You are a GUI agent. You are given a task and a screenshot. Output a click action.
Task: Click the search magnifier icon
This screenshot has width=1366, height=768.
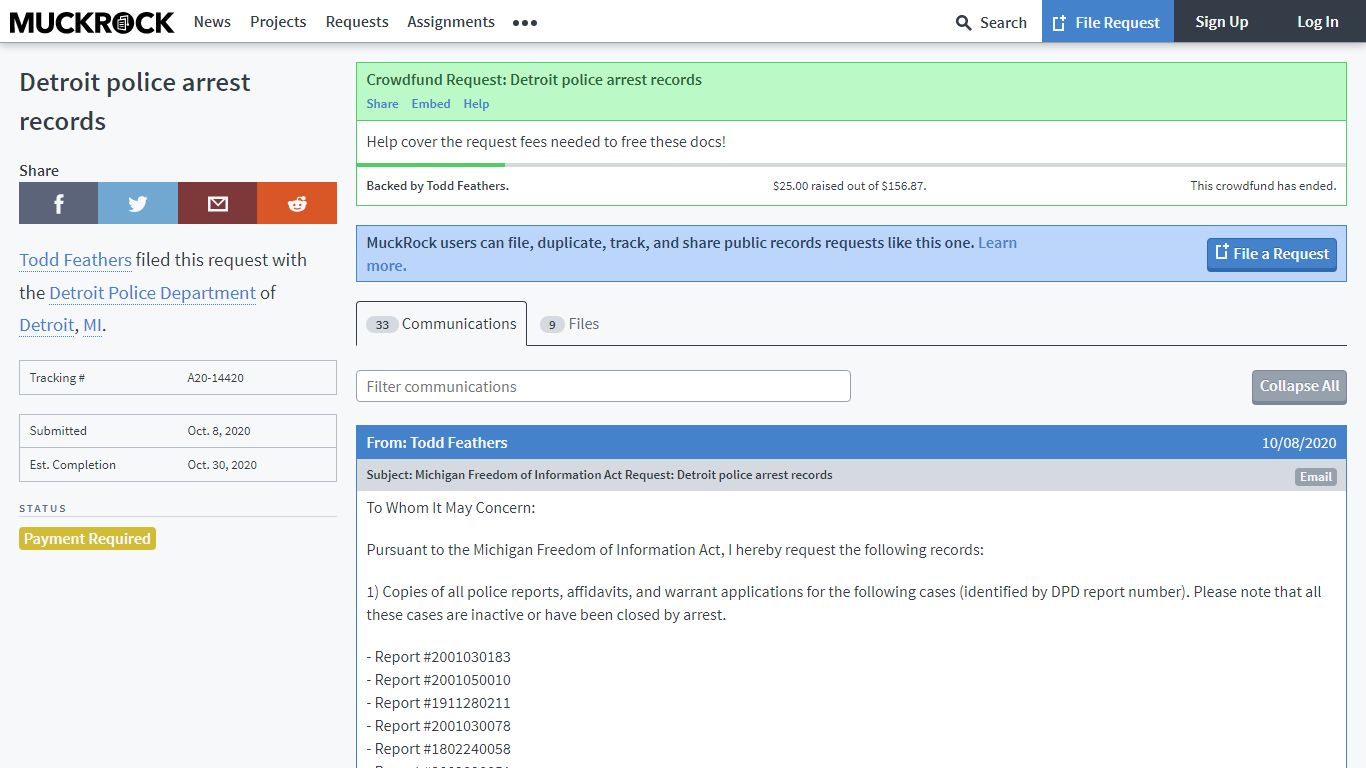pos(964,22)
